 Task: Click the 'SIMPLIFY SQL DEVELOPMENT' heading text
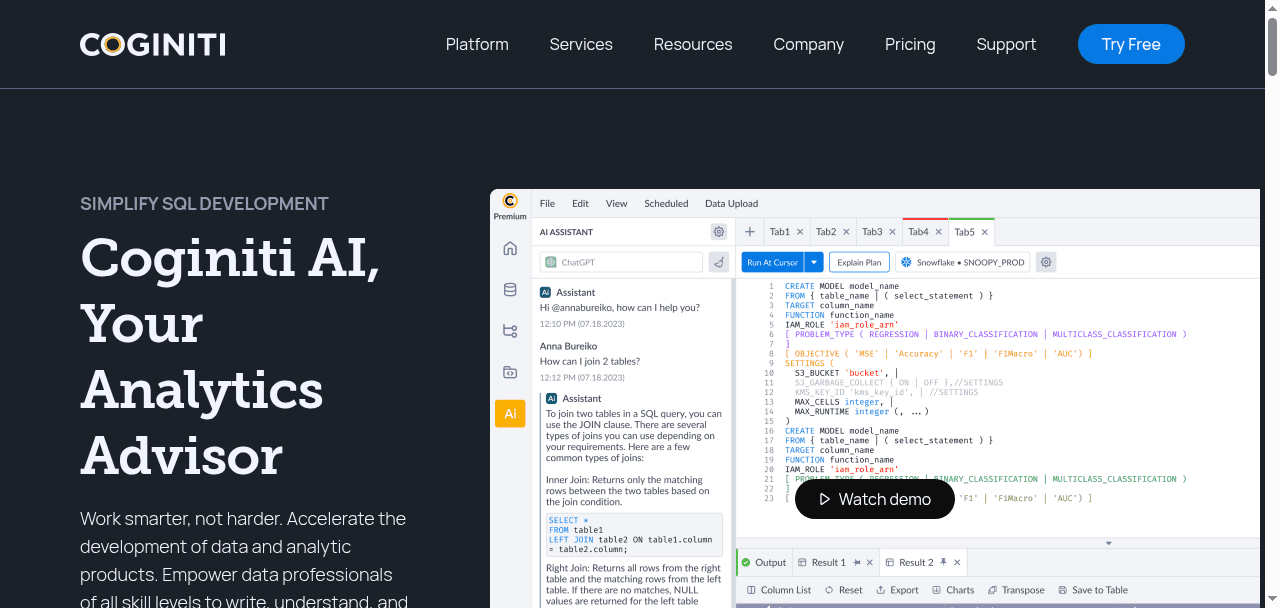coord(204,204)
